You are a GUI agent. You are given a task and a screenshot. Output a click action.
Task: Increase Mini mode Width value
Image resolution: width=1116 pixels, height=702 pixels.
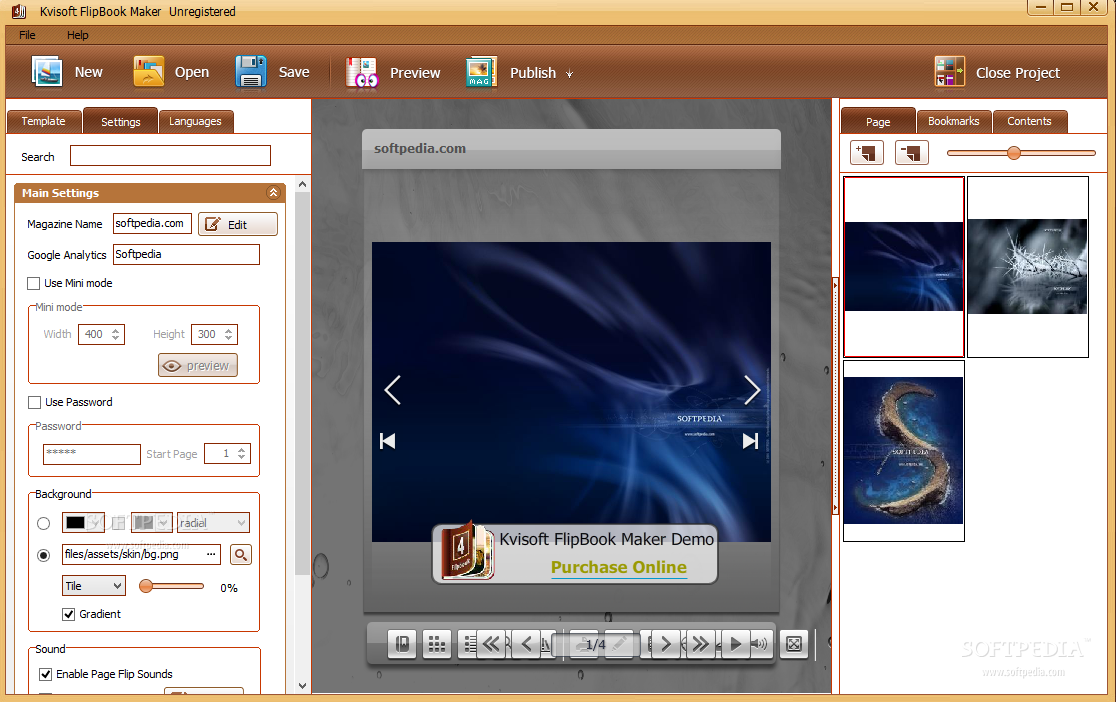tap(115, 330)
